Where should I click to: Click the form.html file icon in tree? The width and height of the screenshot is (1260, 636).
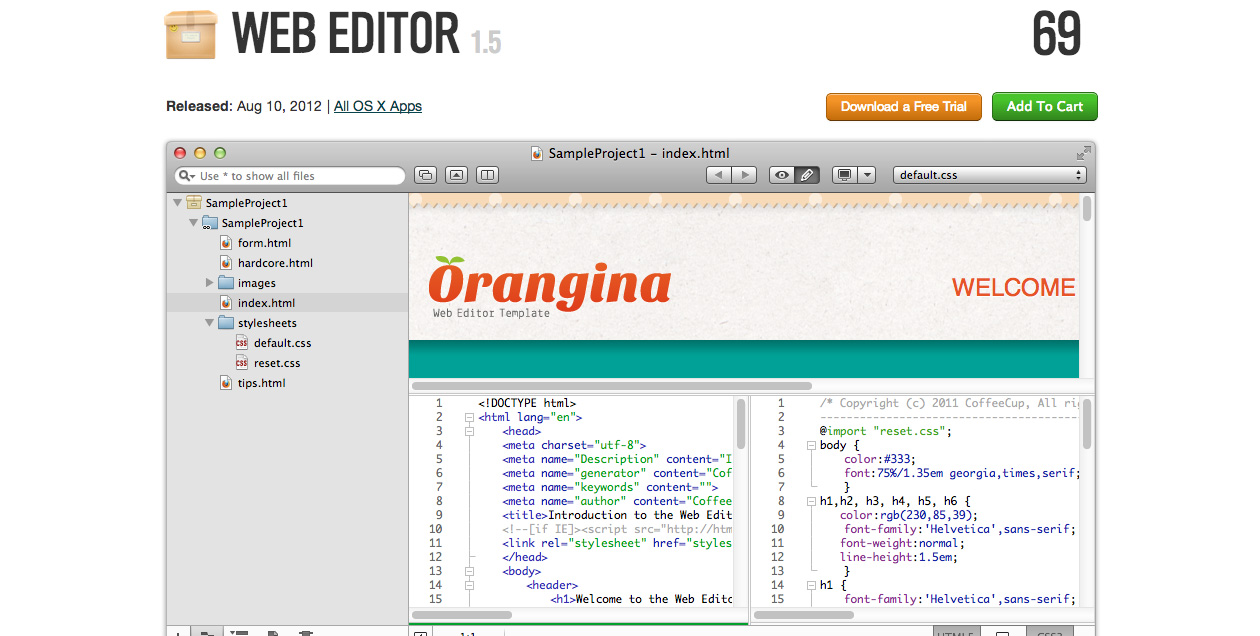point(226,243)
